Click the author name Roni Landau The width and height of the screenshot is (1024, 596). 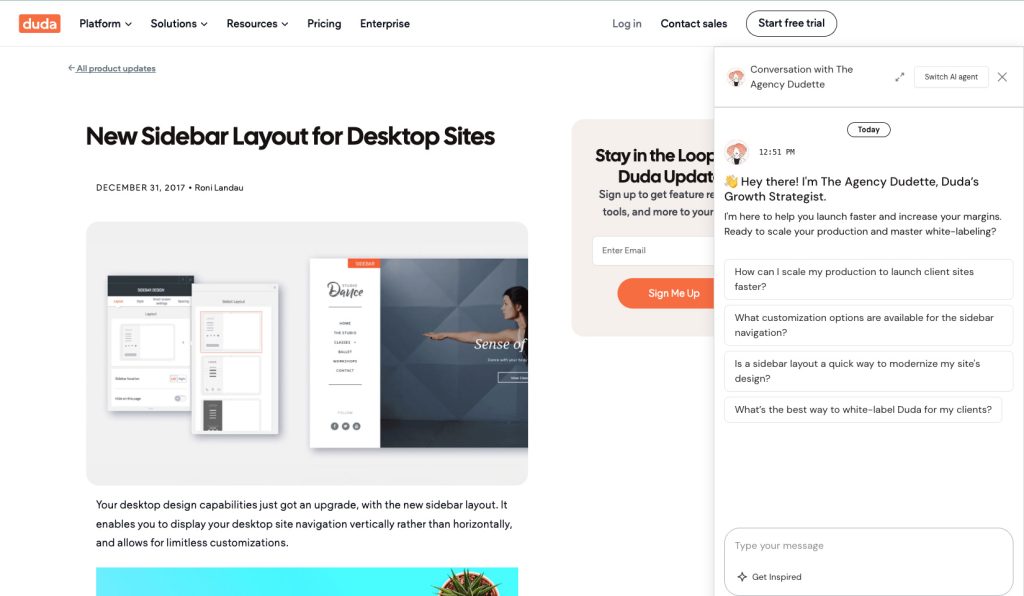click(219, 187)
